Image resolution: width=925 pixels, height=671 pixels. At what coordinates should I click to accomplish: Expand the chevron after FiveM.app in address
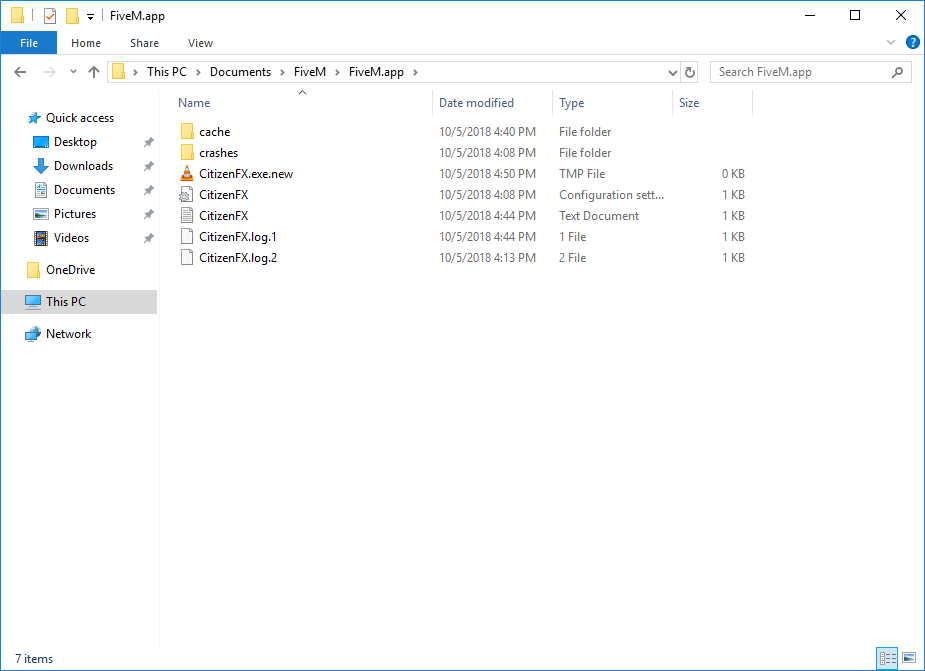click(x=415, y=72)
